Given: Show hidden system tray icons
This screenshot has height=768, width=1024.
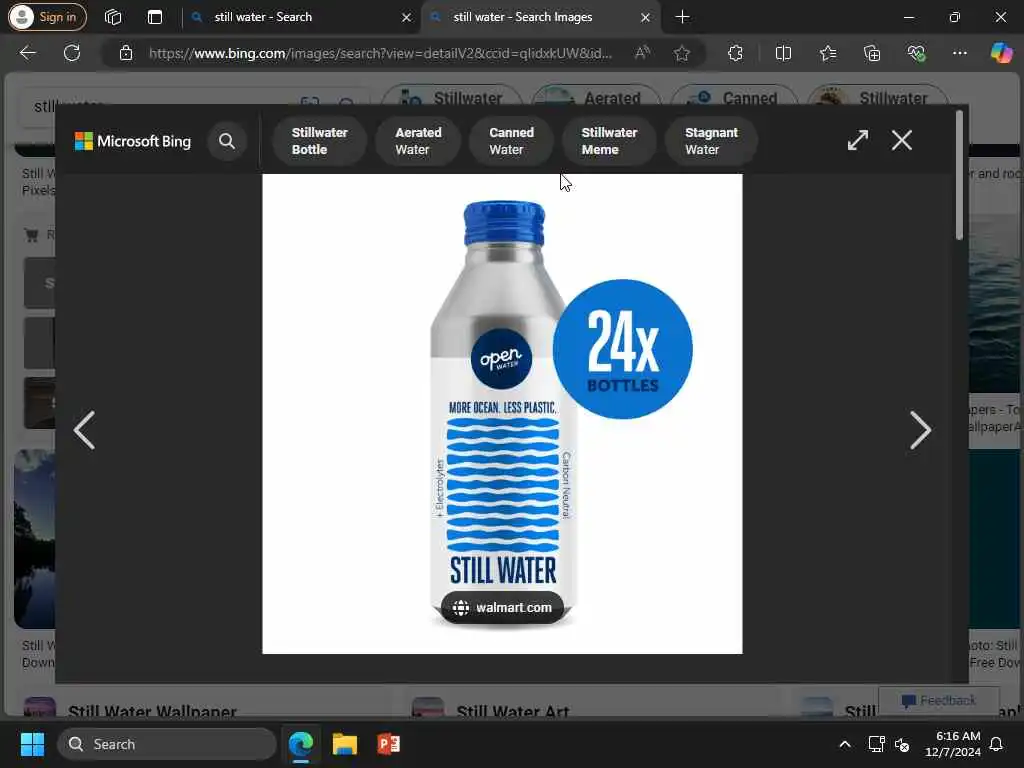Looking at the screenshot, I should (844, 744).
